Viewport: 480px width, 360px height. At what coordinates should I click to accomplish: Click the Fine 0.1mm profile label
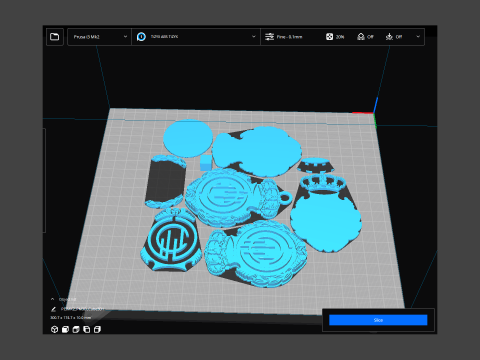tap(289, 37)
